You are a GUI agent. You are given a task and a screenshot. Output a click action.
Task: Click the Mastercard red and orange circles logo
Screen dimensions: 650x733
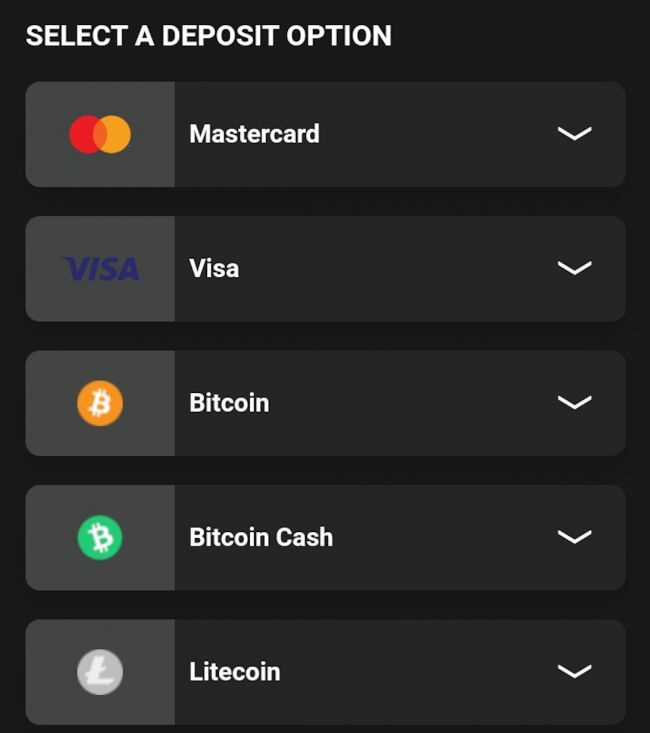pos(100,134)
